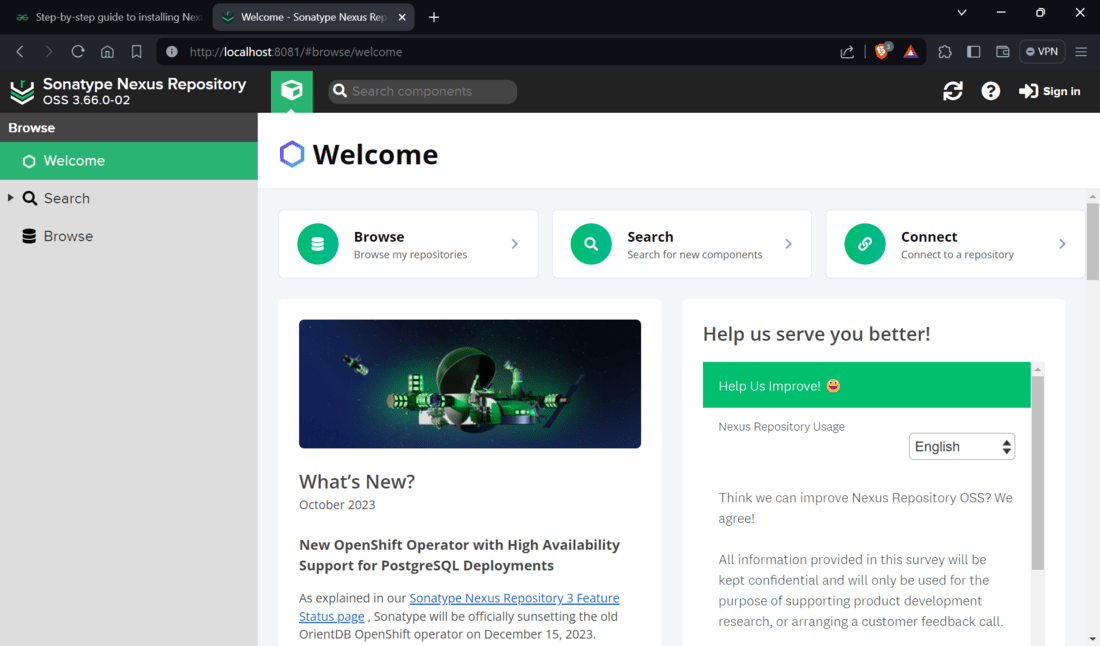
Task: Open the tab search dropdown arrow
Action: (x=962, y=13)
